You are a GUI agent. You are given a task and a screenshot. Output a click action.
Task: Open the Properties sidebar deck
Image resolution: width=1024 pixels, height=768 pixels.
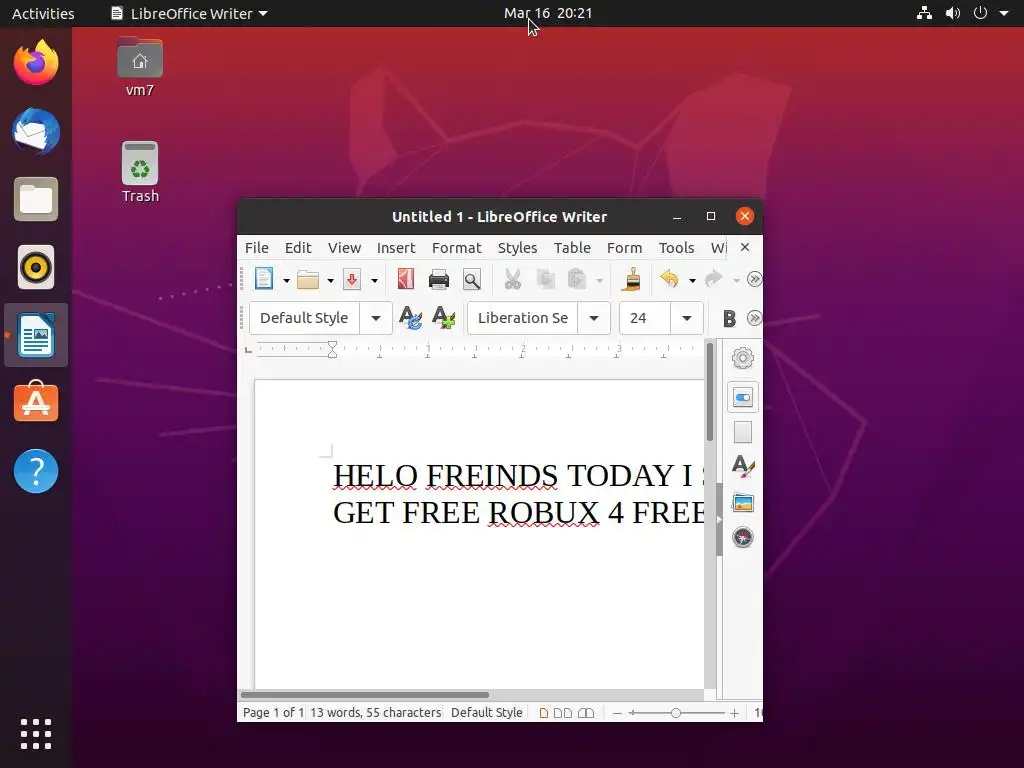(743, 398)
